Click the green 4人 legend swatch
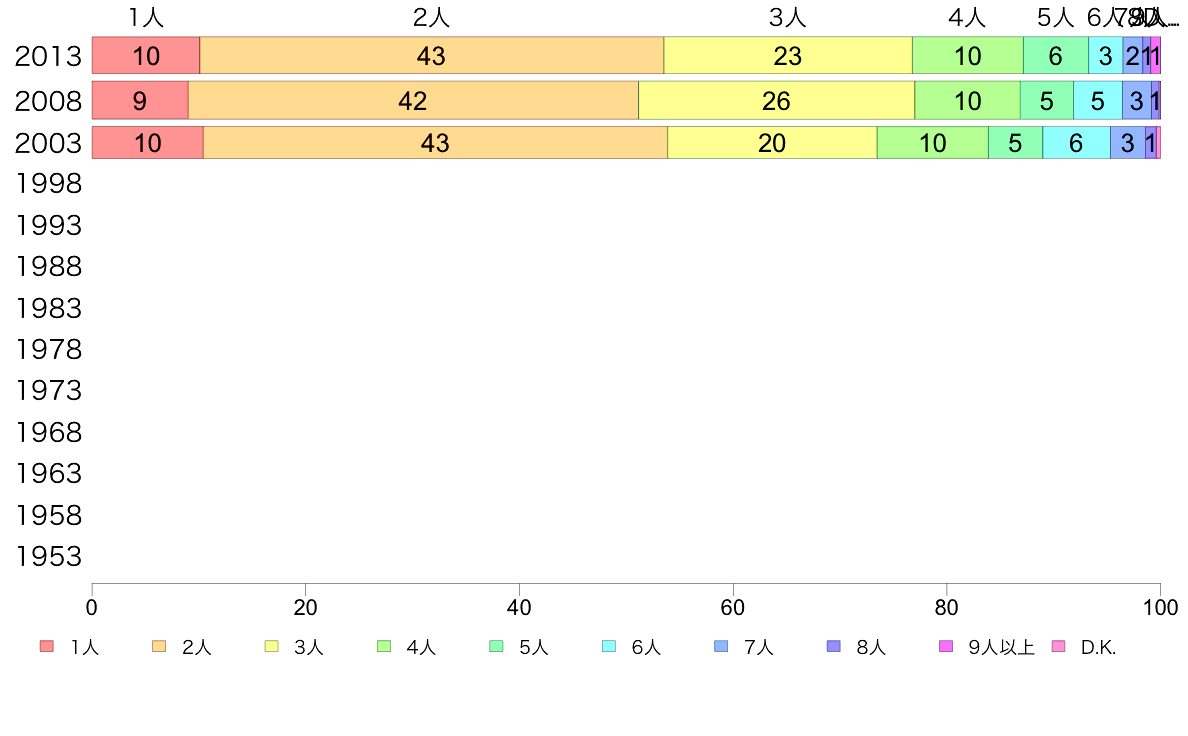1188x736 pixels. [384, 647]
